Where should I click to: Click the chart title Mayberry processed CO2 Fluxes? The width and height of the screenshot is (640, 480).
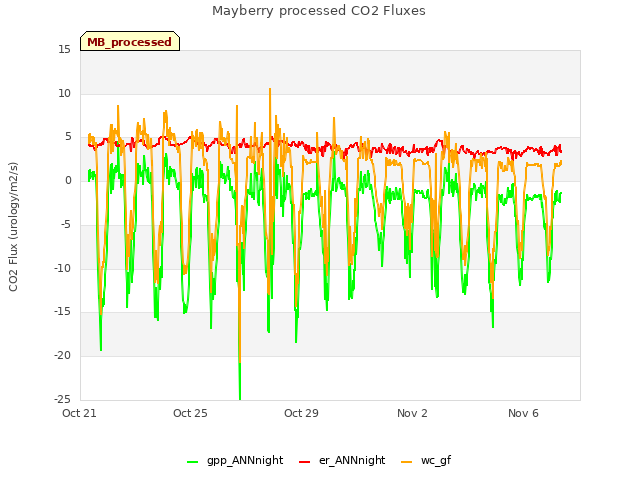point(319,11)
